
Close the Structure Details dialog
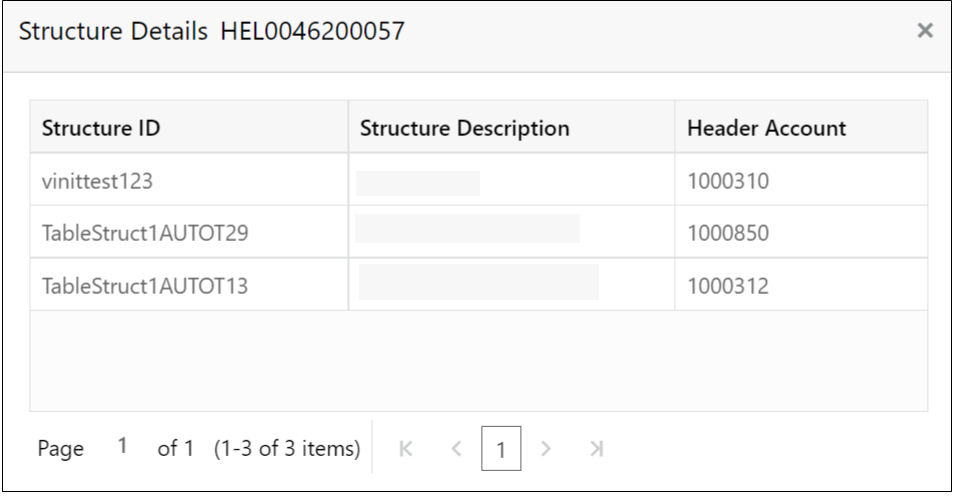[x=925, y=32]
